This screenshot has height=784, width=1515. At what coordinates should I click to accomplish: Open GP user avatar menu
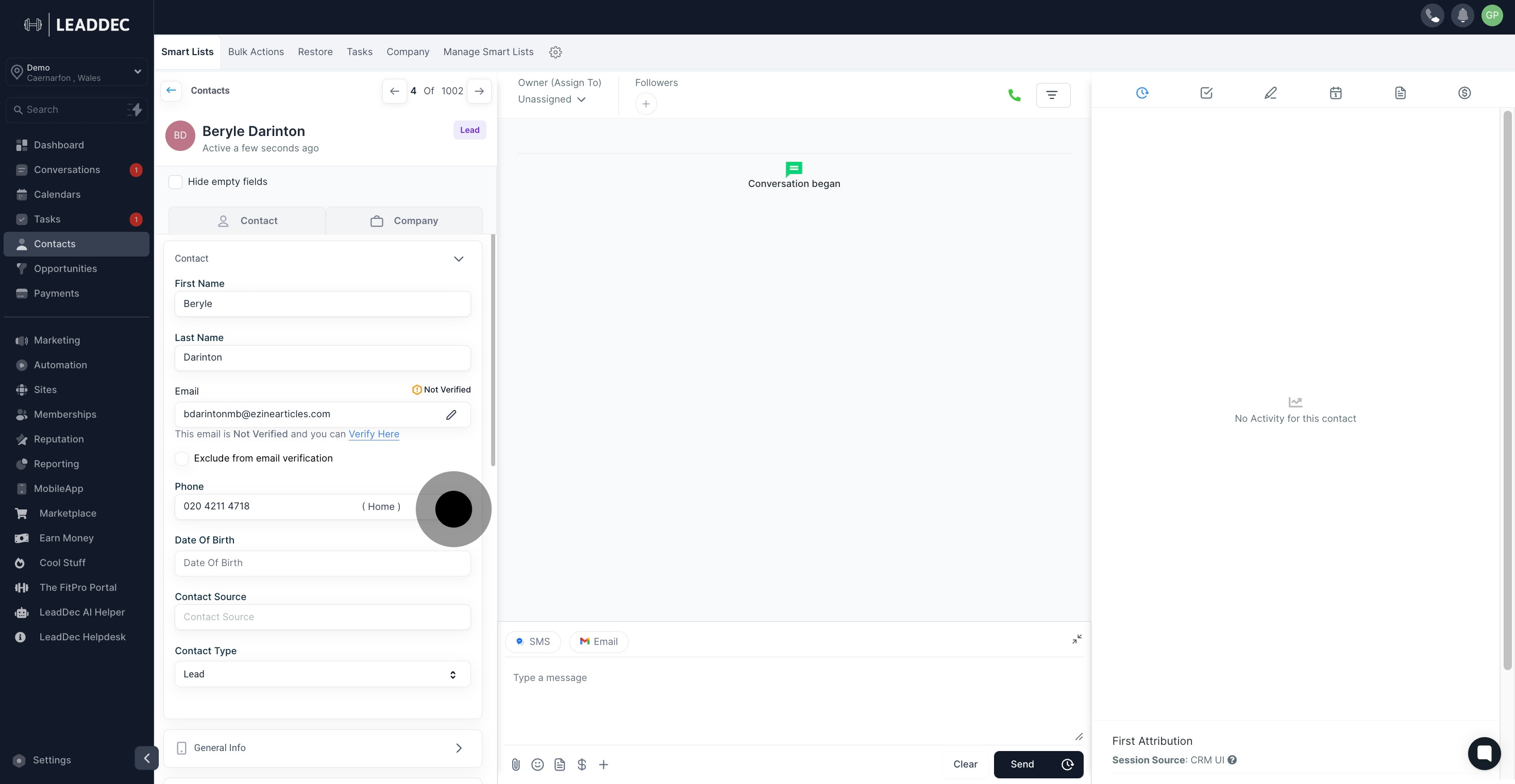1492,16
